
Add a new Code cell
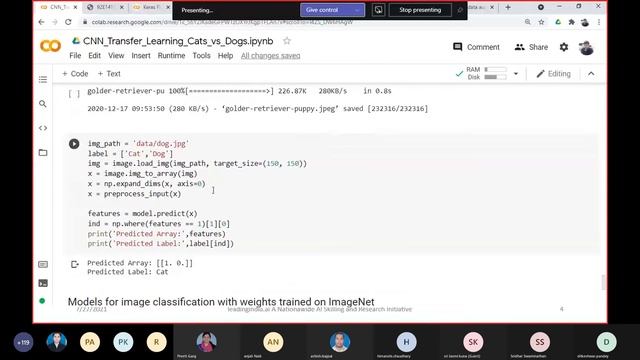point(75,74)
